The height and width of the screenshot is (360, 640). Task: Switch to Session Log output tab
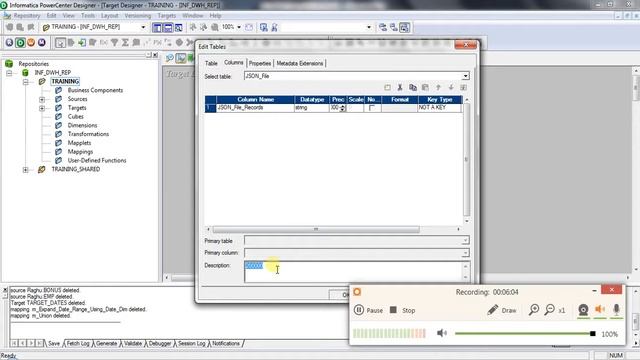pos(191,343)
